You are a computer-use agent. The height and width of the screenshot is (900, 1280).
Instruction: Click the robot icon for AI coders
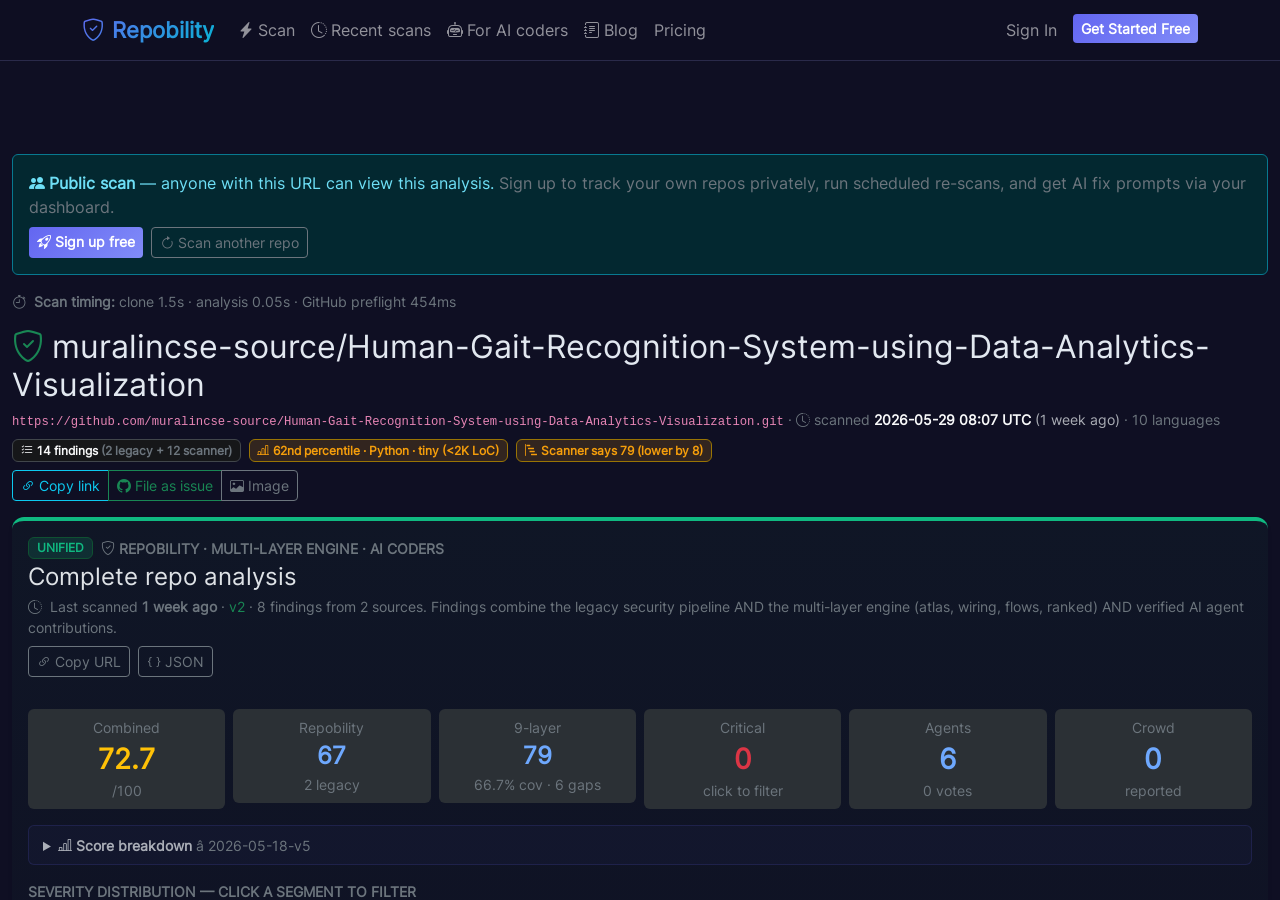pyautogui.click(x=455, y=30)
